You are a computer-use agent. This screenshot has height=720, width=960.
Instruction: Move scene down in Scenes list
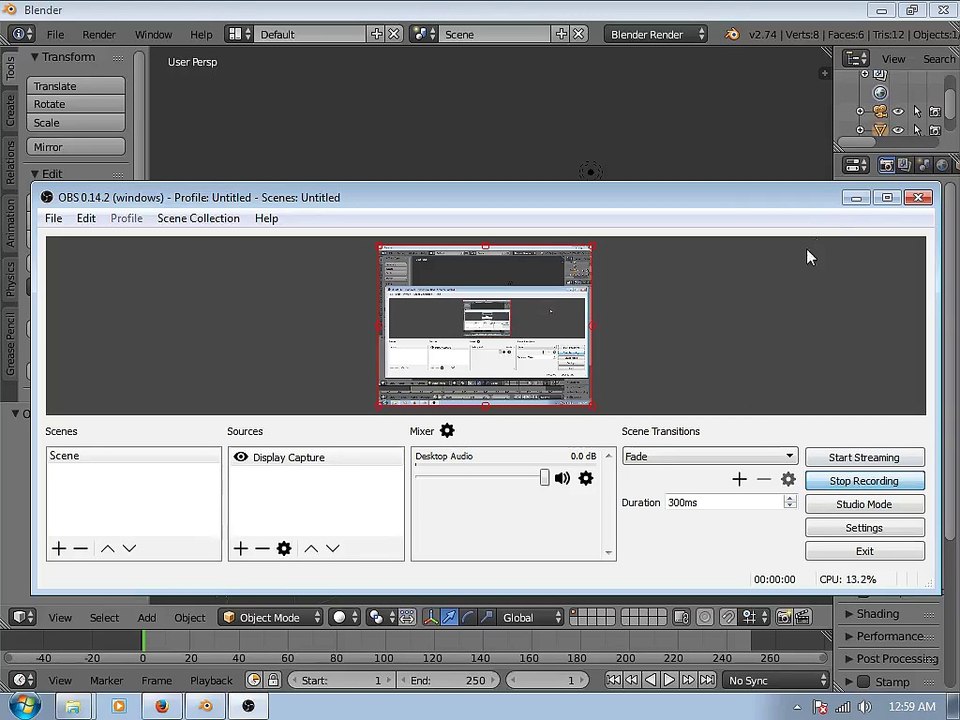pyautogui.click(x=129, y=549)
